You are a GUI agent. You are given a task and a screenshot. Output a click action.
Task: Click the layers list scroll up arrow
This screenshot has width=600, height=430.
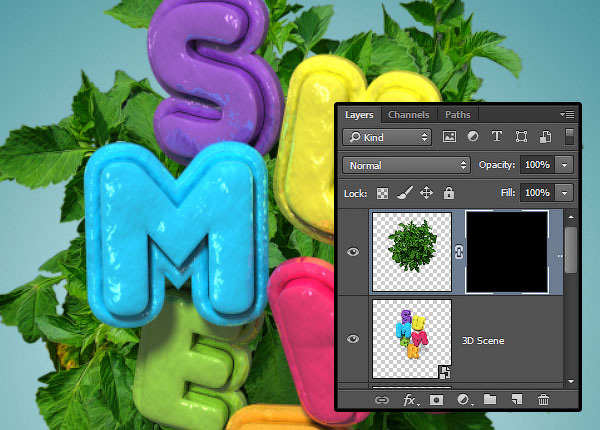click(x=571, y=217)
